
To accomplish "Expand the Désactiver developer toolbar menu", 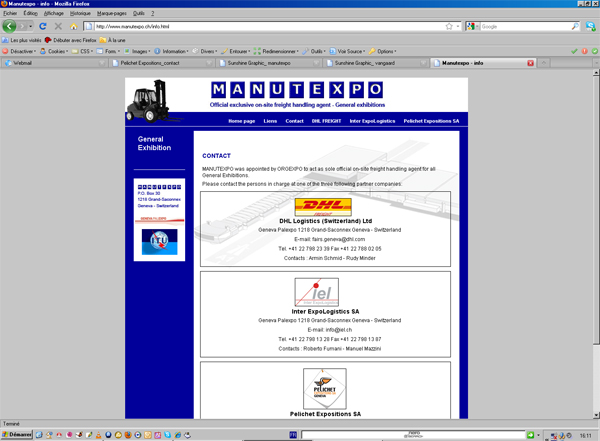I will [19, 51].
